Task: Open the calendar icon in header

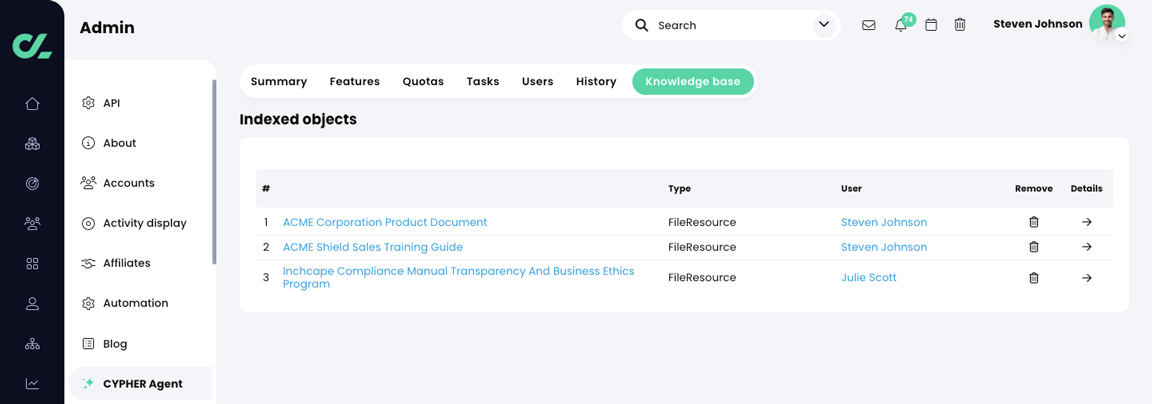Action: pyautogui.click(x=931, y=25)
